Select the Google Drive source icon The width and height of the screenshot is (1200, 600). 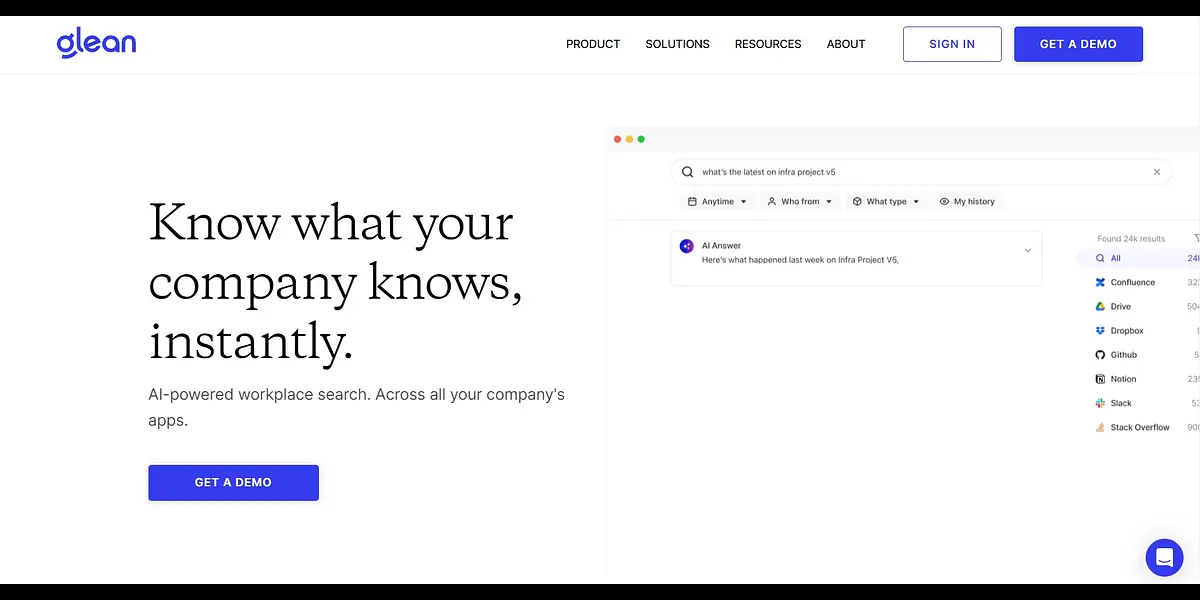pyautogui.click(x=1100, y=307)
